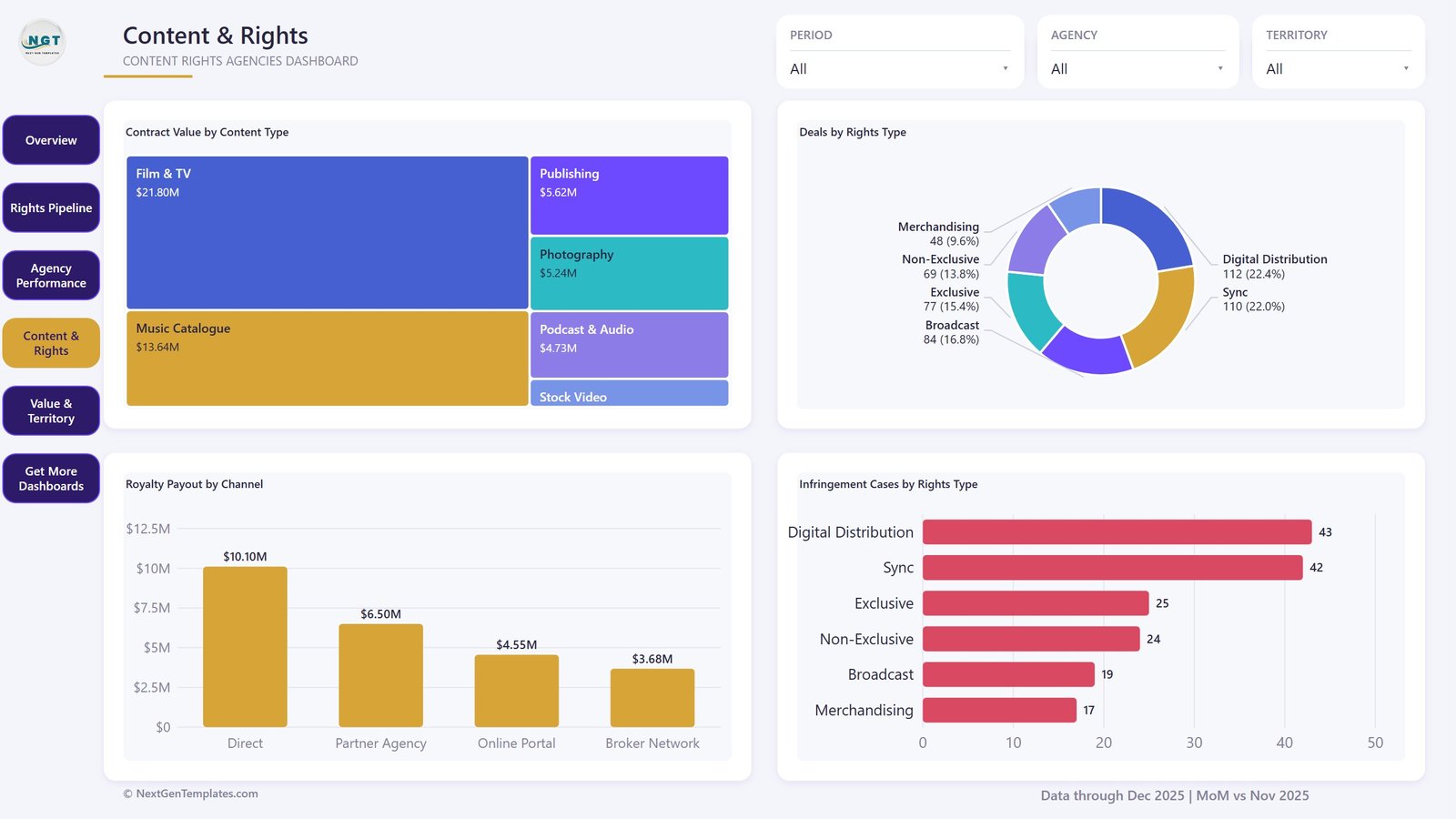The width and height of the screenshot is (1456, 819).
Task: Click the Non-Exclusive 69 (13.8%) label
Action: pyautogui.click(x=940, y=267)
